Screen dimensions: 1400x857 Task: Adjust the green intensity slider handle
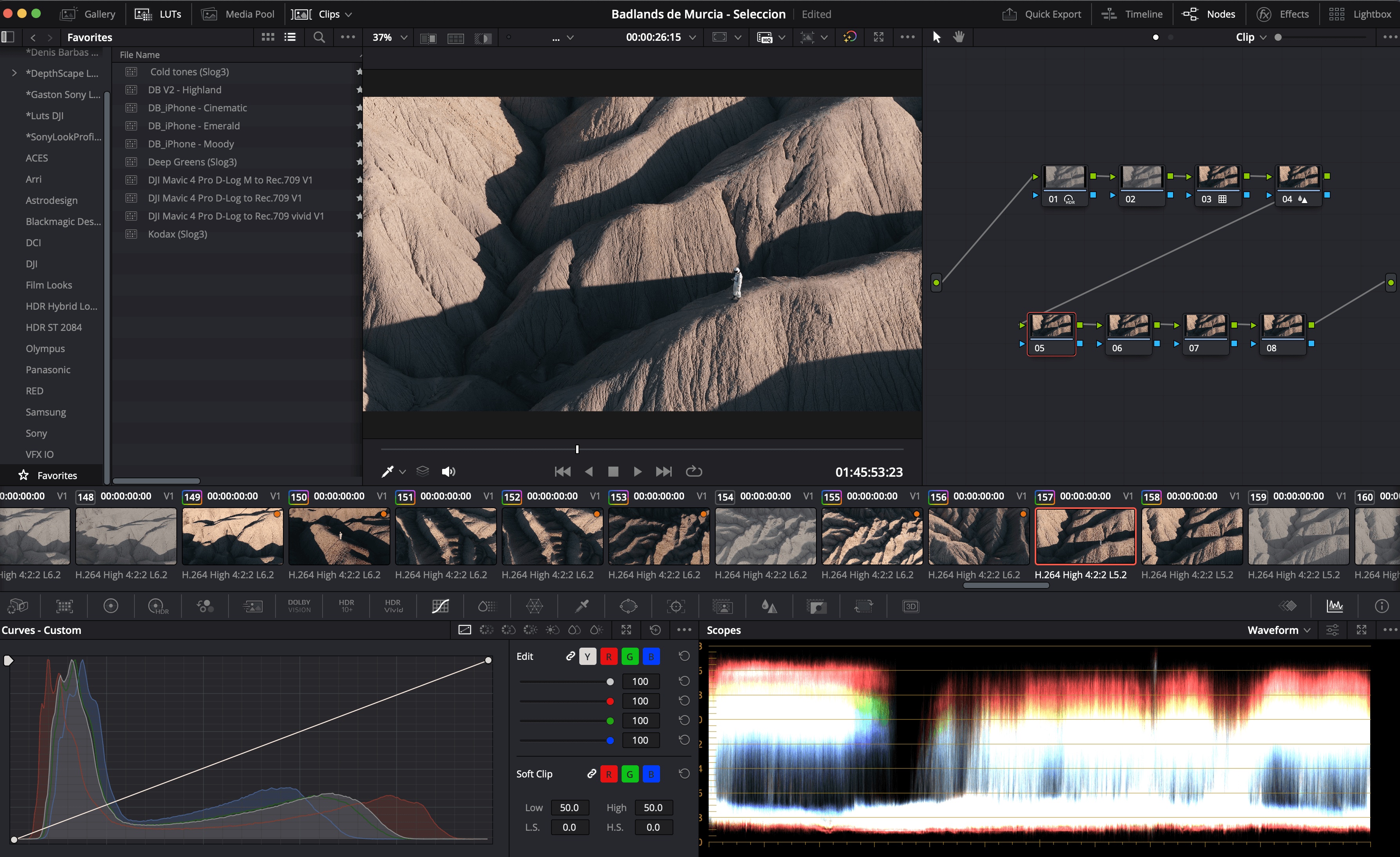(x=610, y=721)
